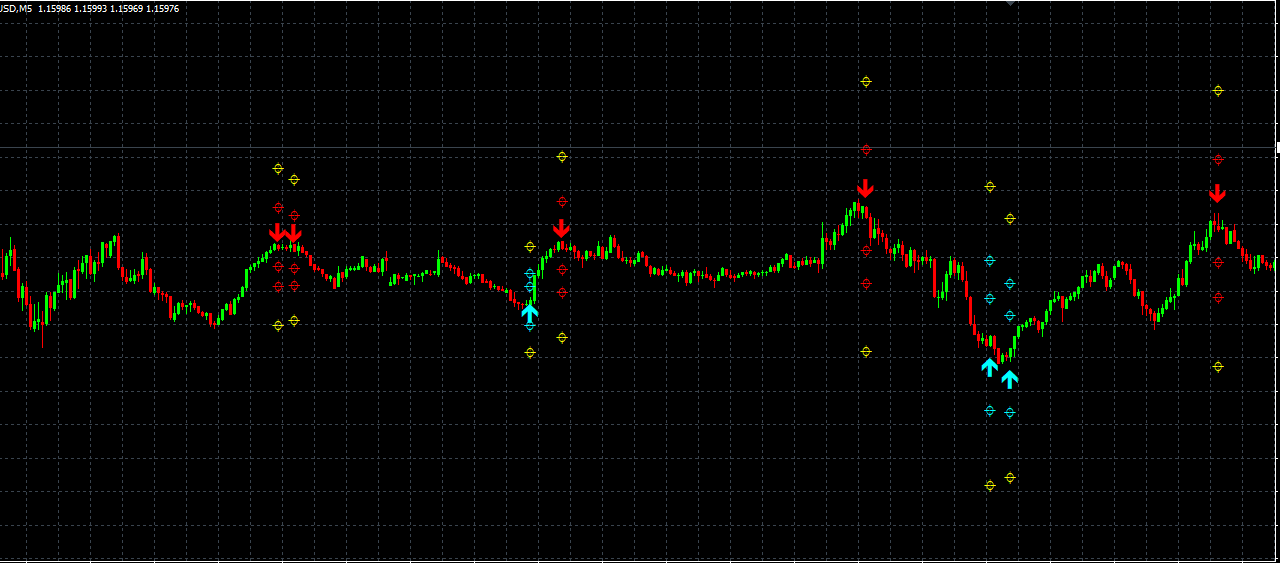This screenshot has height=563, width=1280.
Task: Select the topmost yellow target marker
Action: [866, 82]
